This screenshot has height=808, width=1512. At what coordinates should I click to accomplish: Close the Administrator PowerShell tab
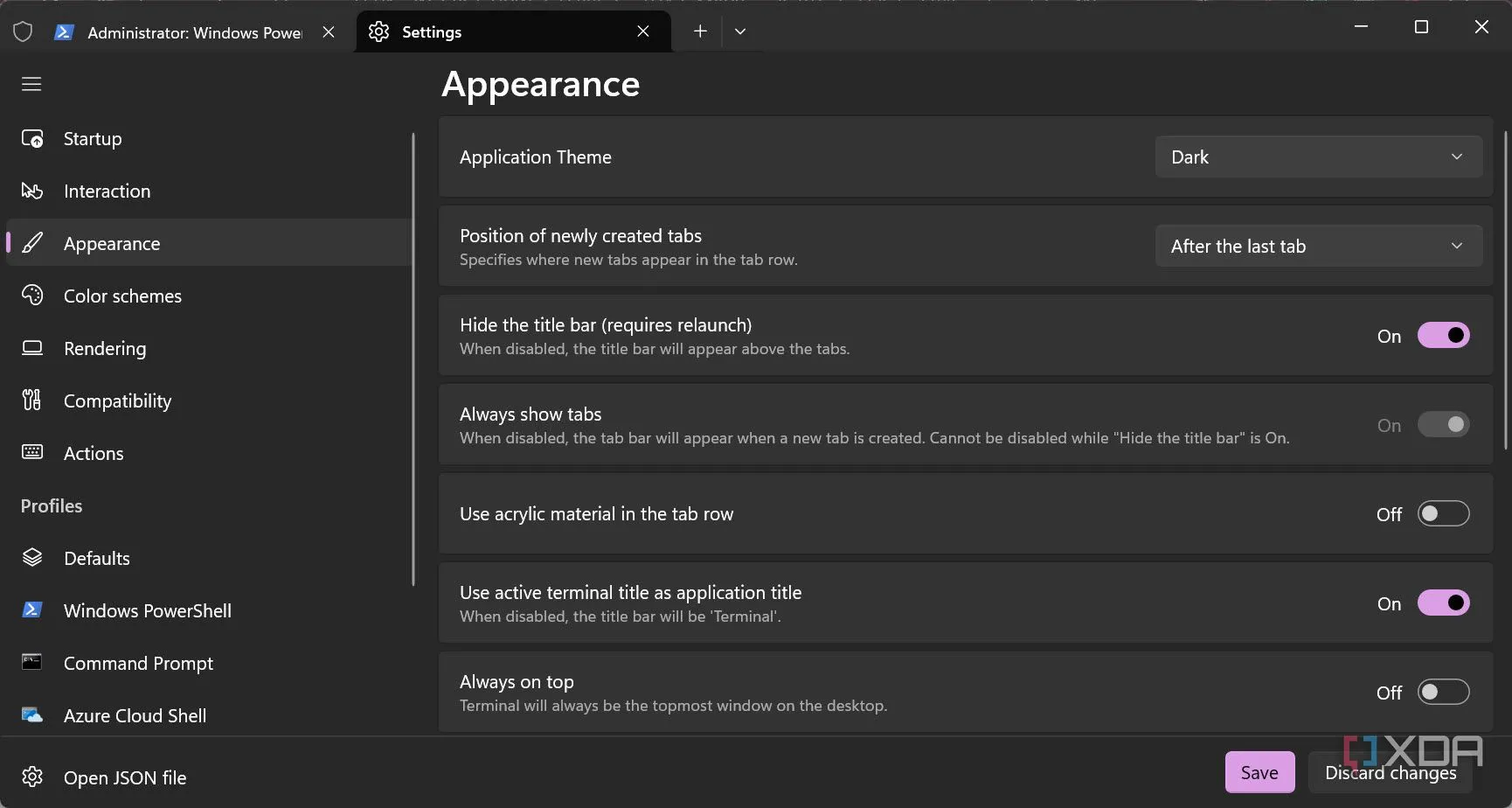pos(329,32)
